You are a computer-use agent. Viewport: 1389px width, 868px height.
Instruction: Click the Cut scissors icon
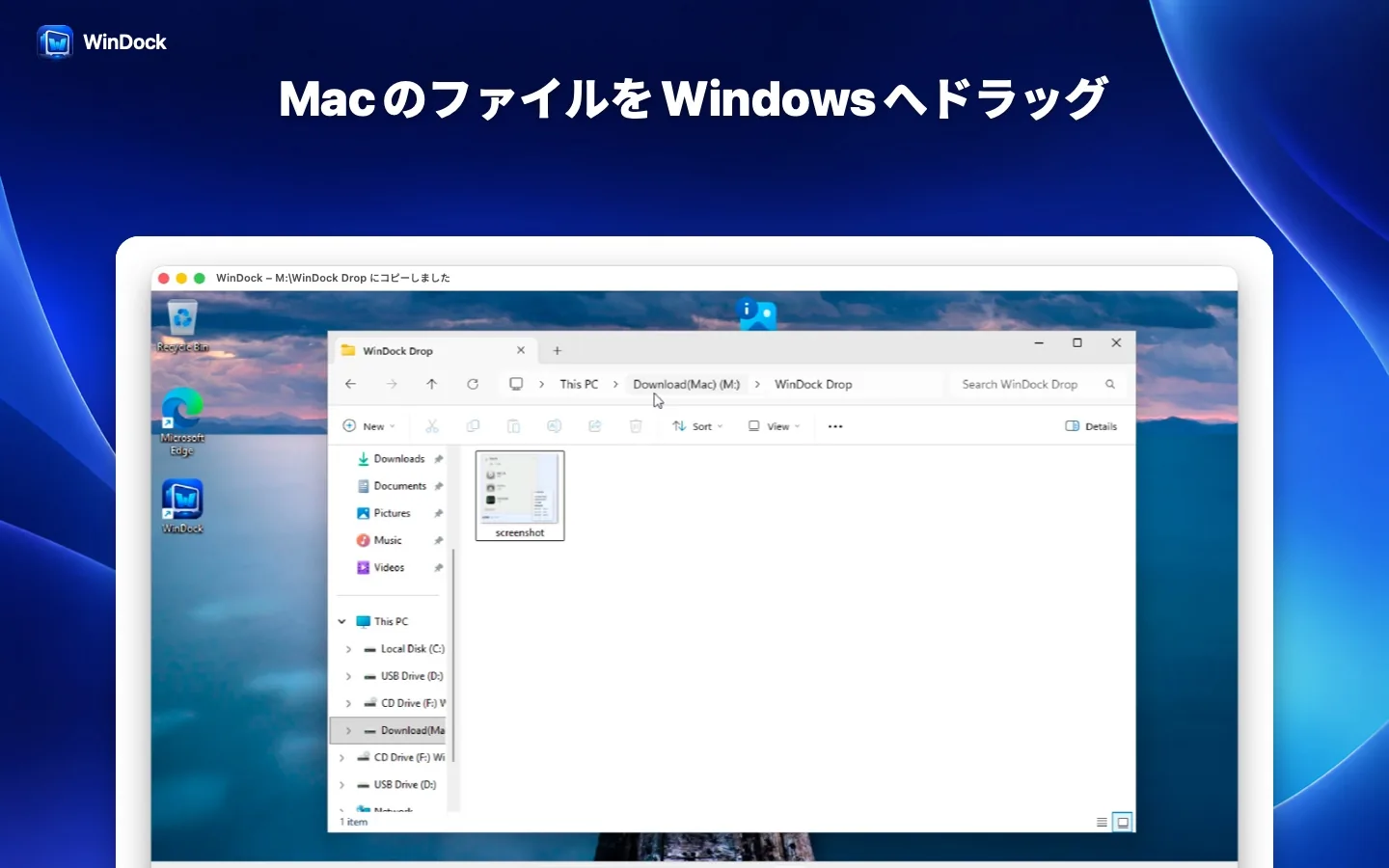(x=432, y=426)
